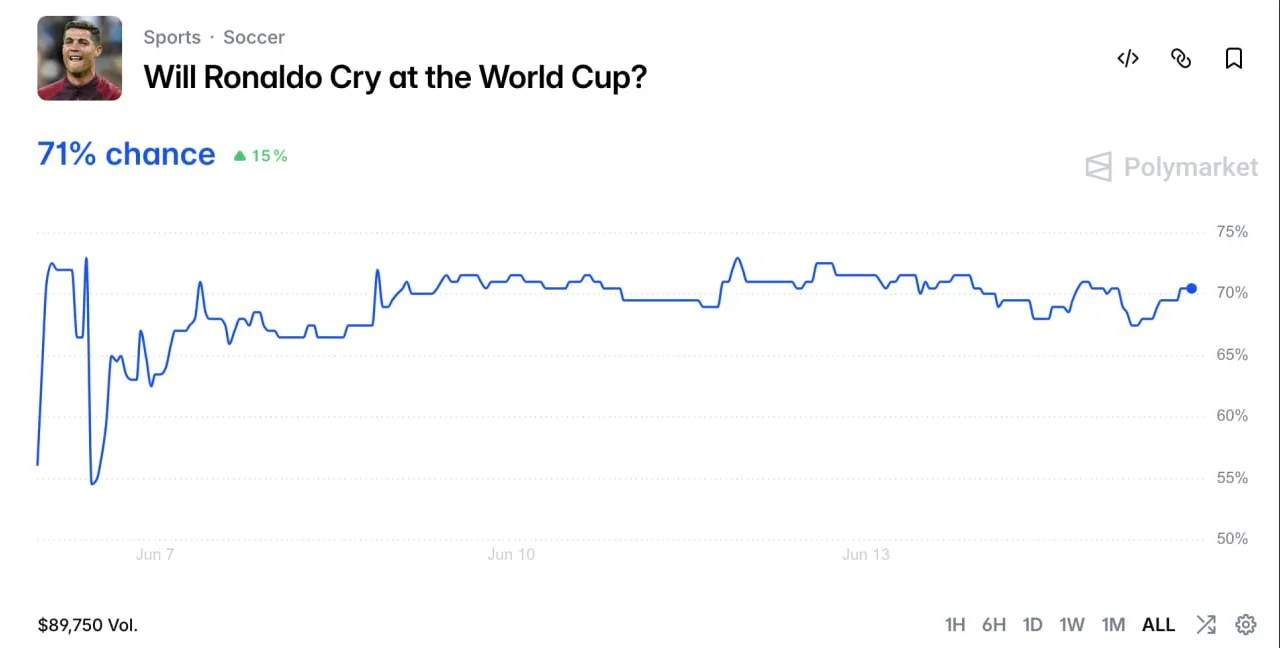Click the market title heading
Image resolution: width=1280 pixels, height=648 pixels.
(x=395, y=77)
